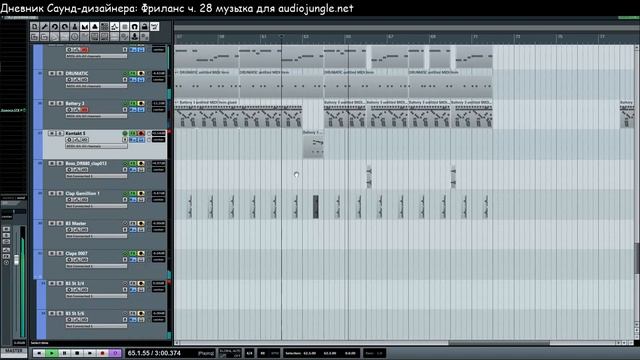The image size is (640, 360).
Task: Toggle the repeat loop transport button
Action: [x=115, y=353]
